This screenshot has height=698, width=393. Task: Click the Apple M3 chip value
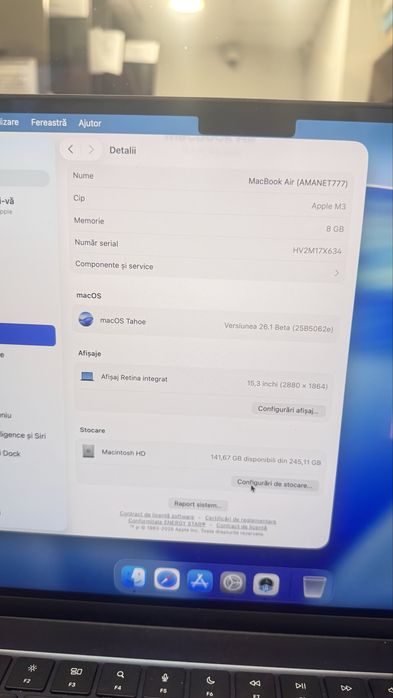tap(328, 206)
